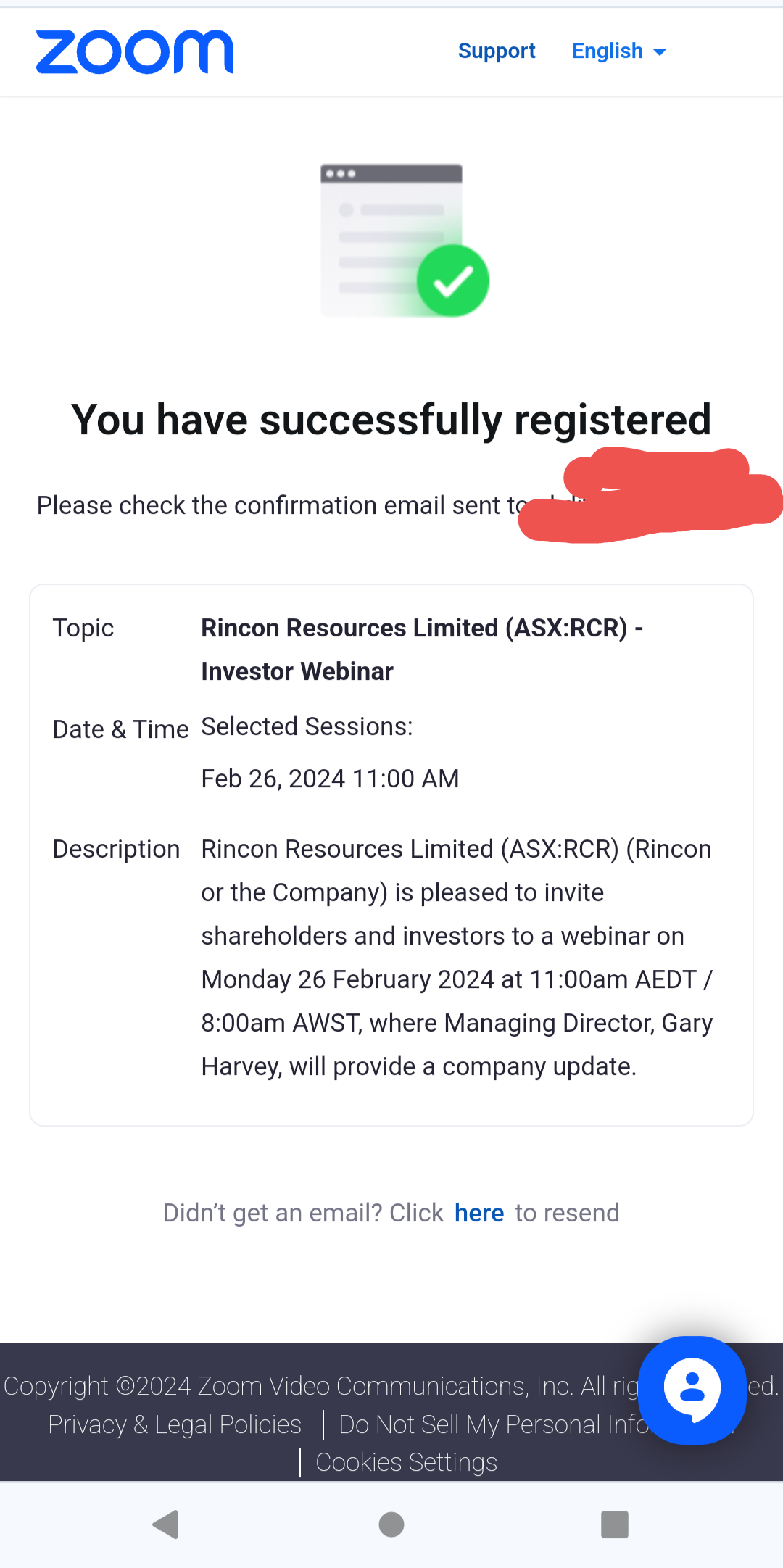Open the blue chat assistant bubble
Image resolution: width=783 pixels, height=1568 pixels.
pyautogui.click(x=692, y=1390)
